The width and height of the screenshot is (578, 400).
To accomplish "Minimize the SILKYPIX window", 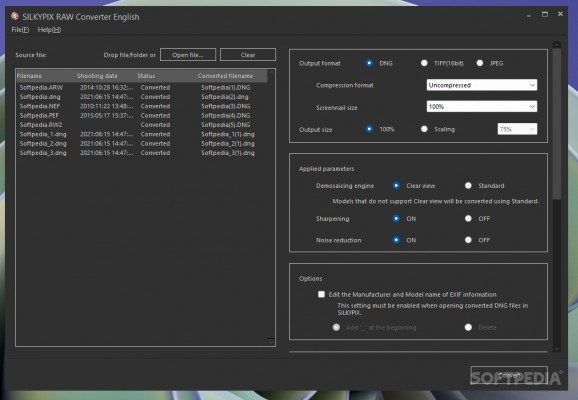I will coord(529,15).
